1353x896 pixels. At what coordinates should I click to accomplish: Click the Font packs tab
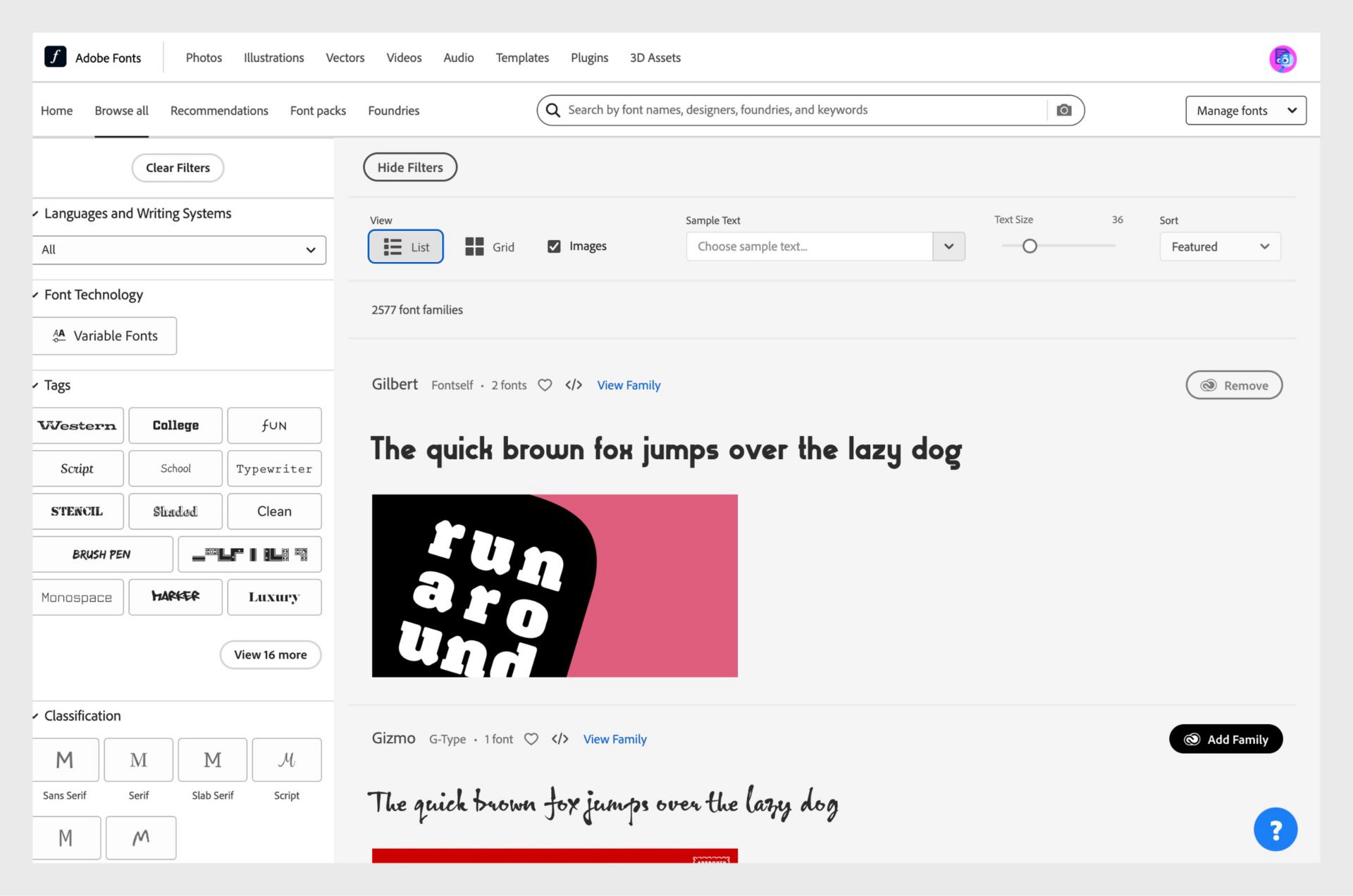coord(318,110)
